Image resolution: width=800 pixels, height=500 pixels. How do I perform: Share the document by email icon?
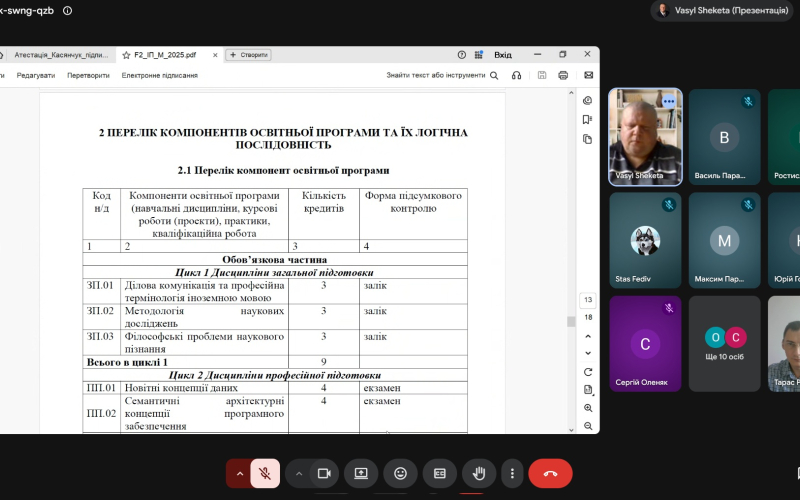(x=588, y=75)
